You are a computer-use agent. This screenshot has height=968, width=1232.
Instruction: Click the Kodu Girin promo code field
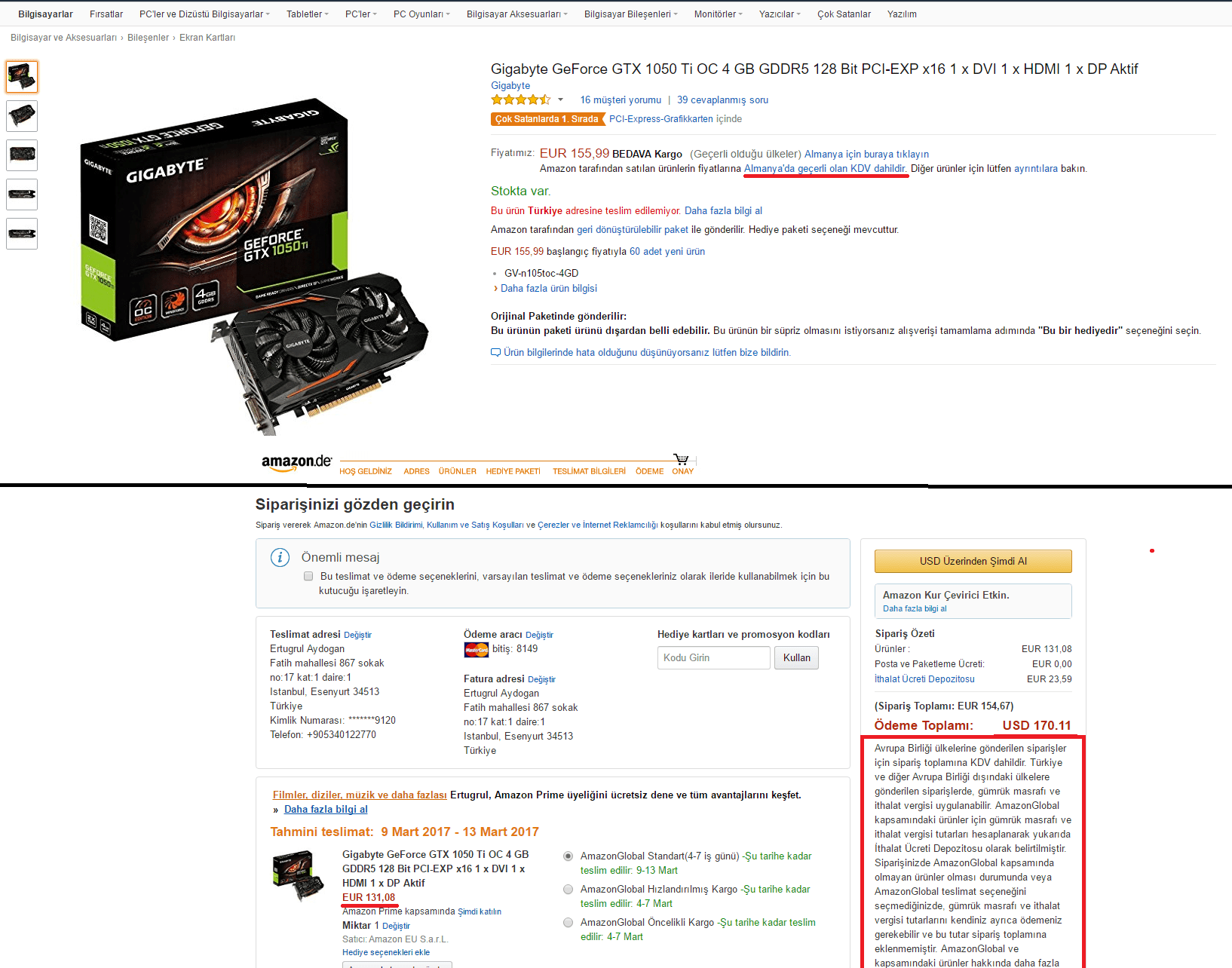point(713,657)
